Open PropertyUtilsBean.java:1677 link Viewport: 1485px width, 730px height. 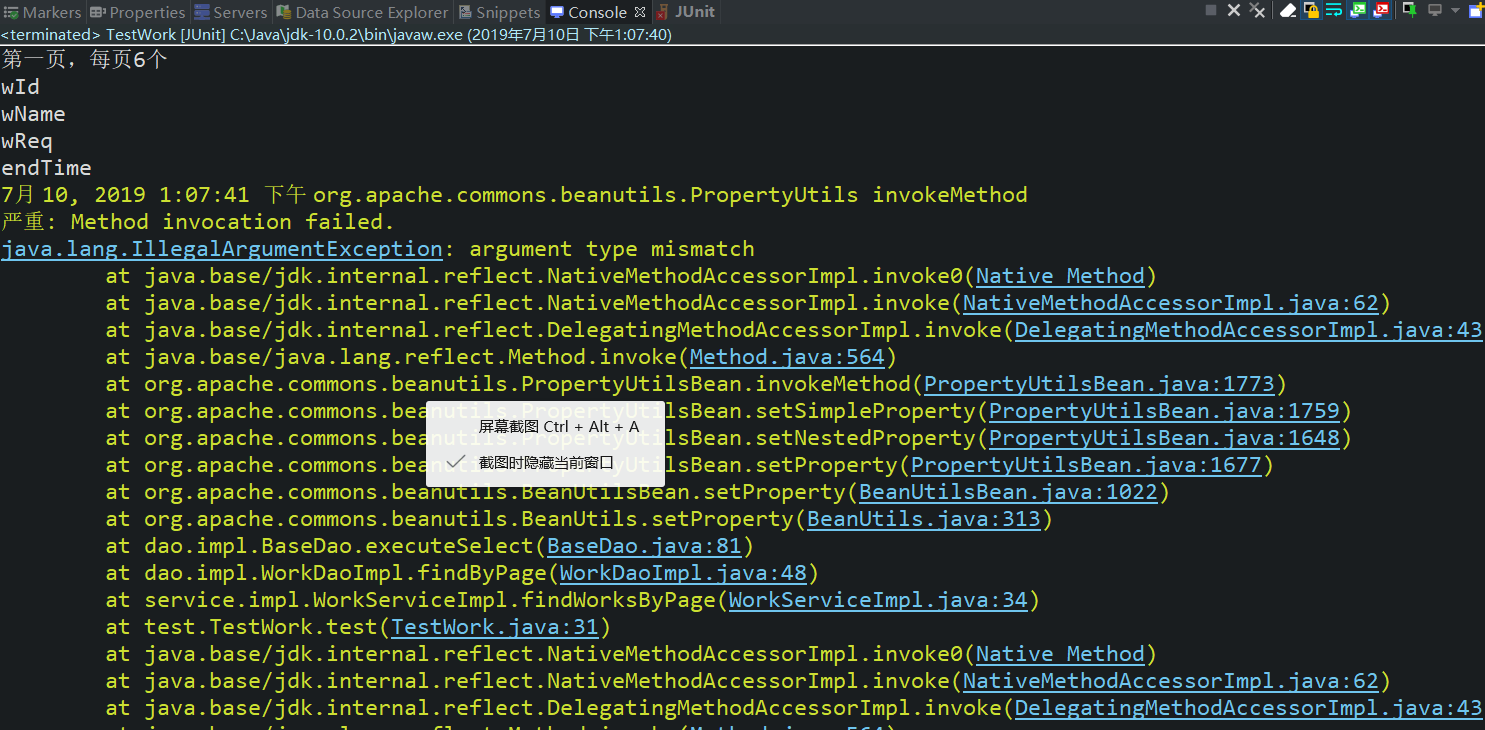pos(1086,465)
